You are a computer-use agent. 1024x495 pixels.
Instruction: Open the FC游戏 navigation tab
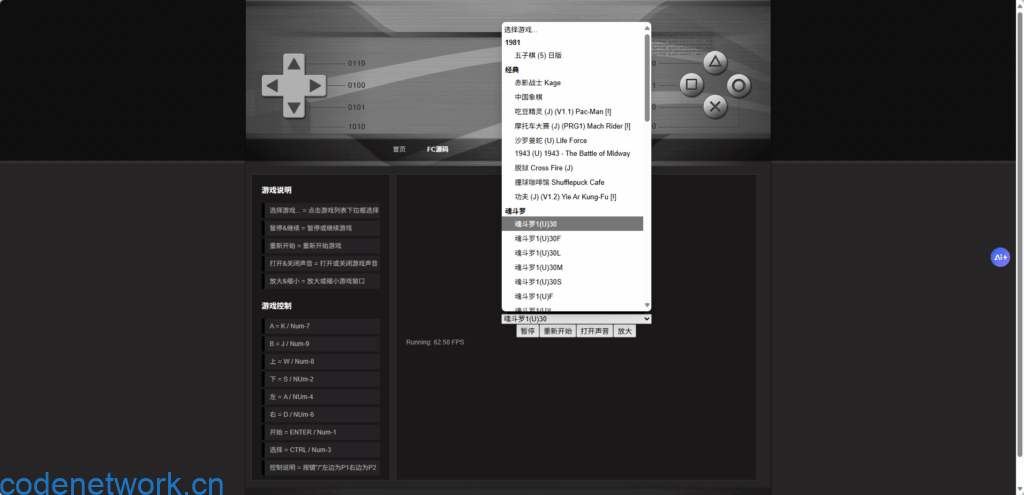click(438, 149)
